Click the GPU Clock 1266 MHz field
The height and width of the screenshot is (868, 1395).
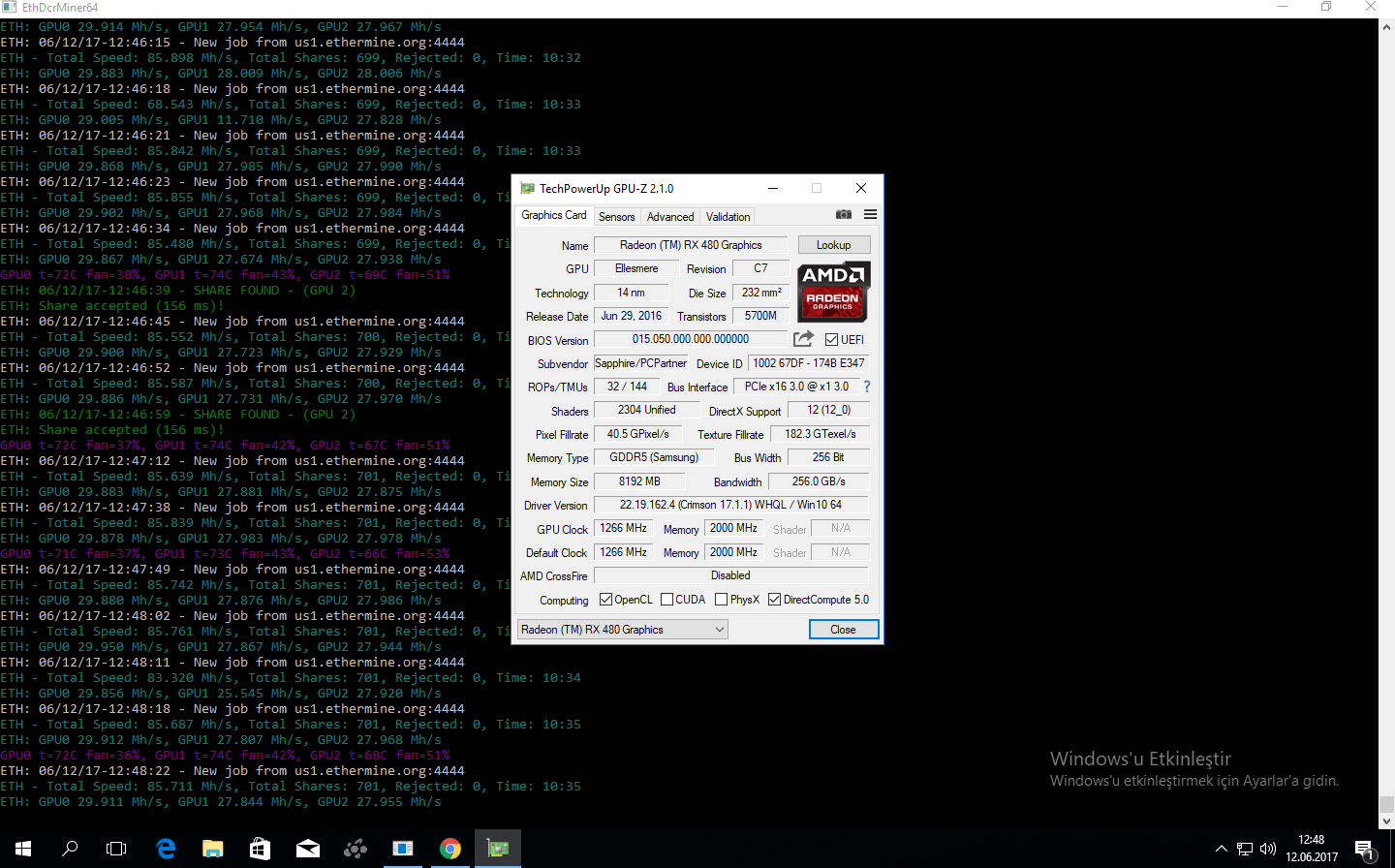(x=624, y=528)
